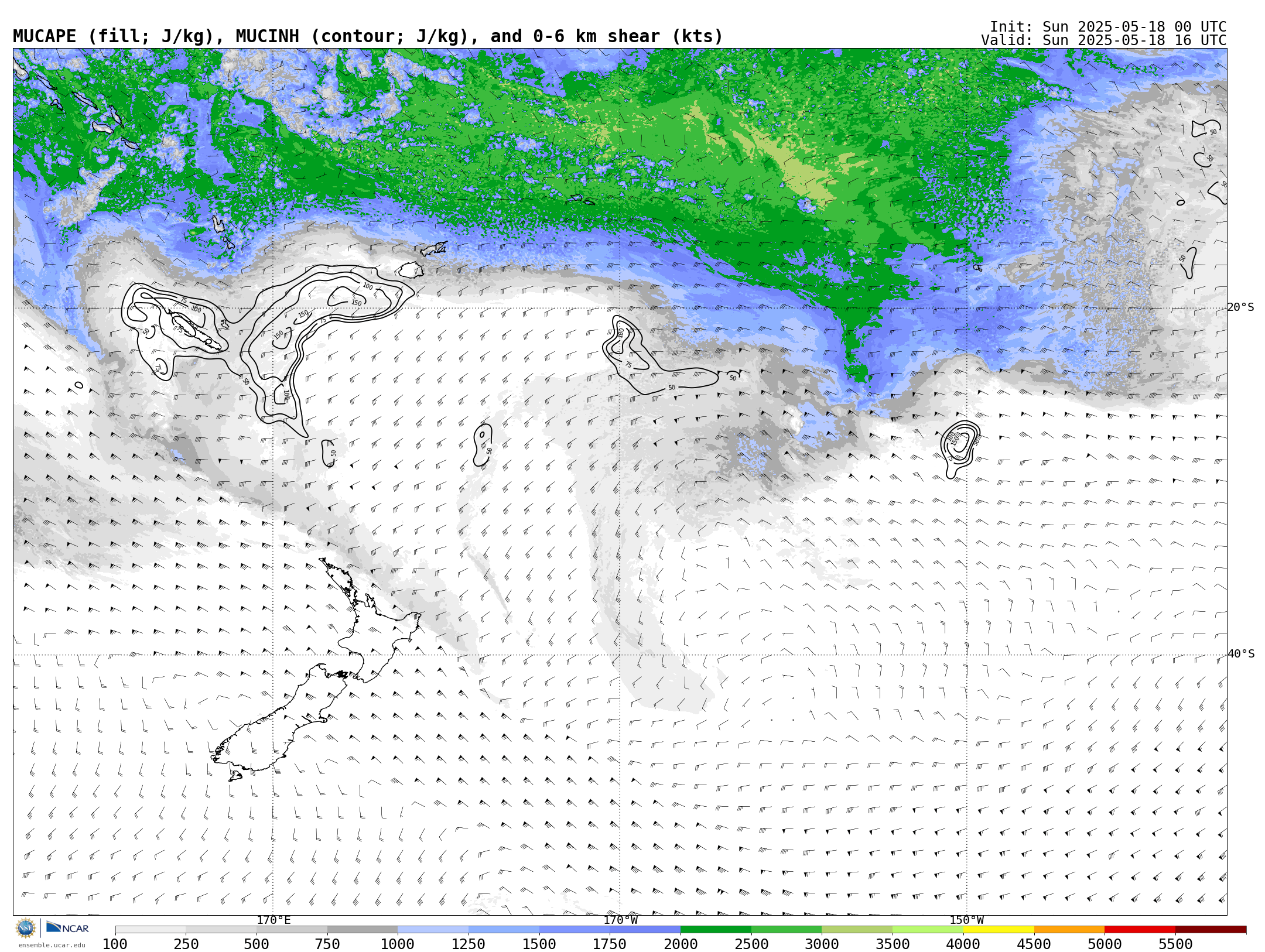Click the colorbar value '5500'
This screenshot has height=952, width=1265.
click(1176, 944)
